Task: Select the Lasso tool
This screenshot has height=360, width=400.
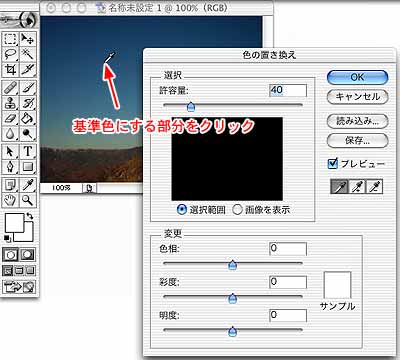Action: click(10, 54)
